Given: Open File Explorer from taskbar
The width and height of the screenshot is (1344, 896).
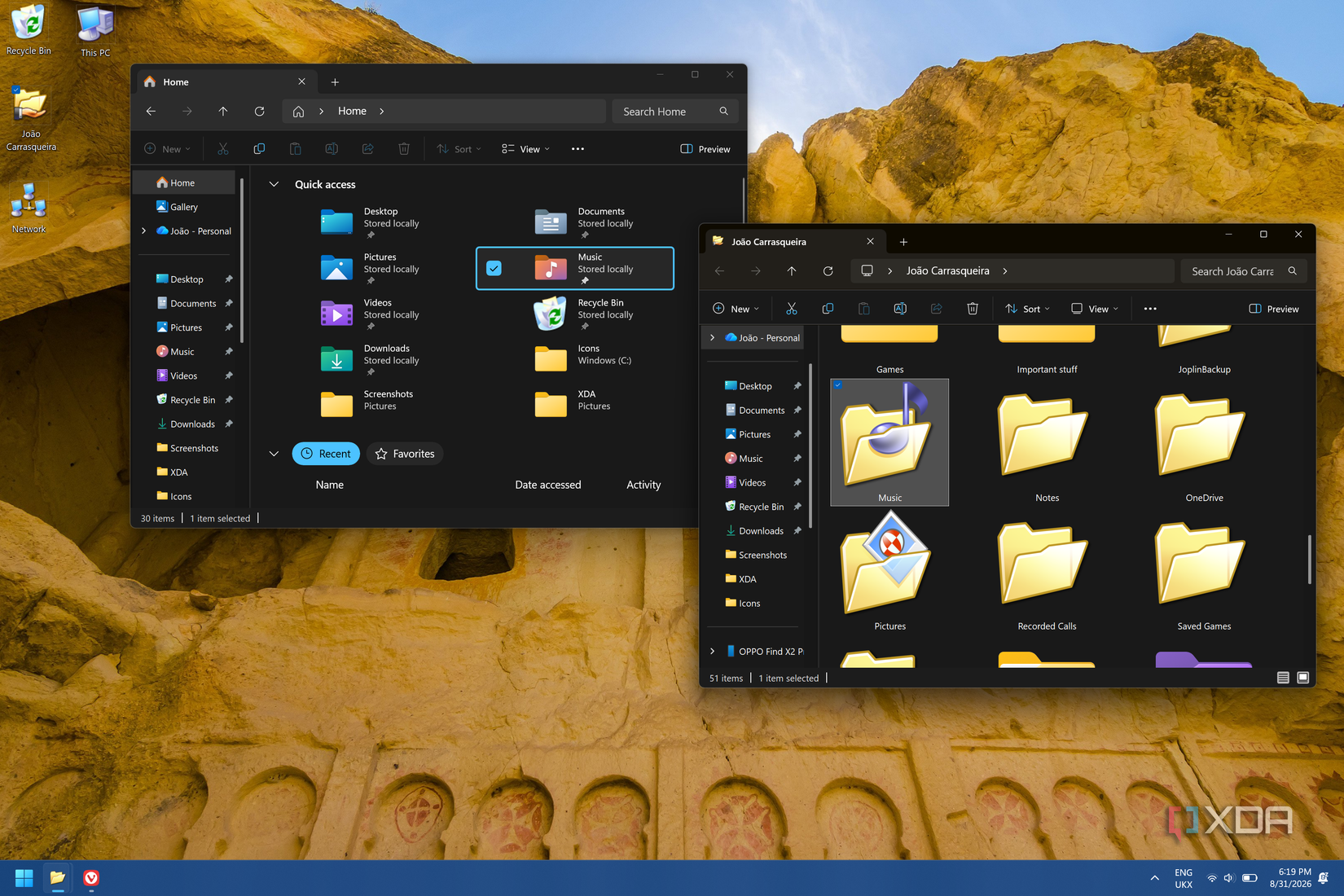Looking at the screenshot, I should point(57,878).
